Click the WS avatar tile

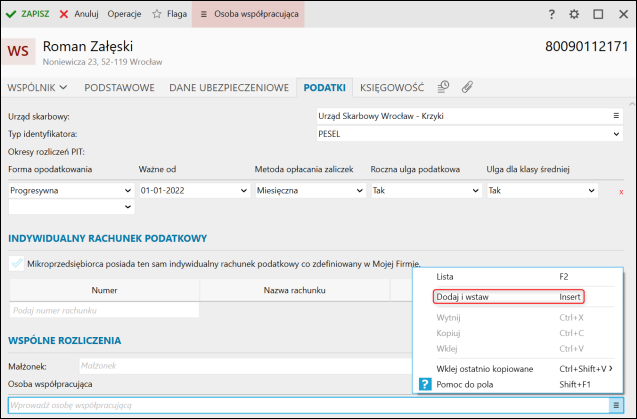[x=19, y=51]
